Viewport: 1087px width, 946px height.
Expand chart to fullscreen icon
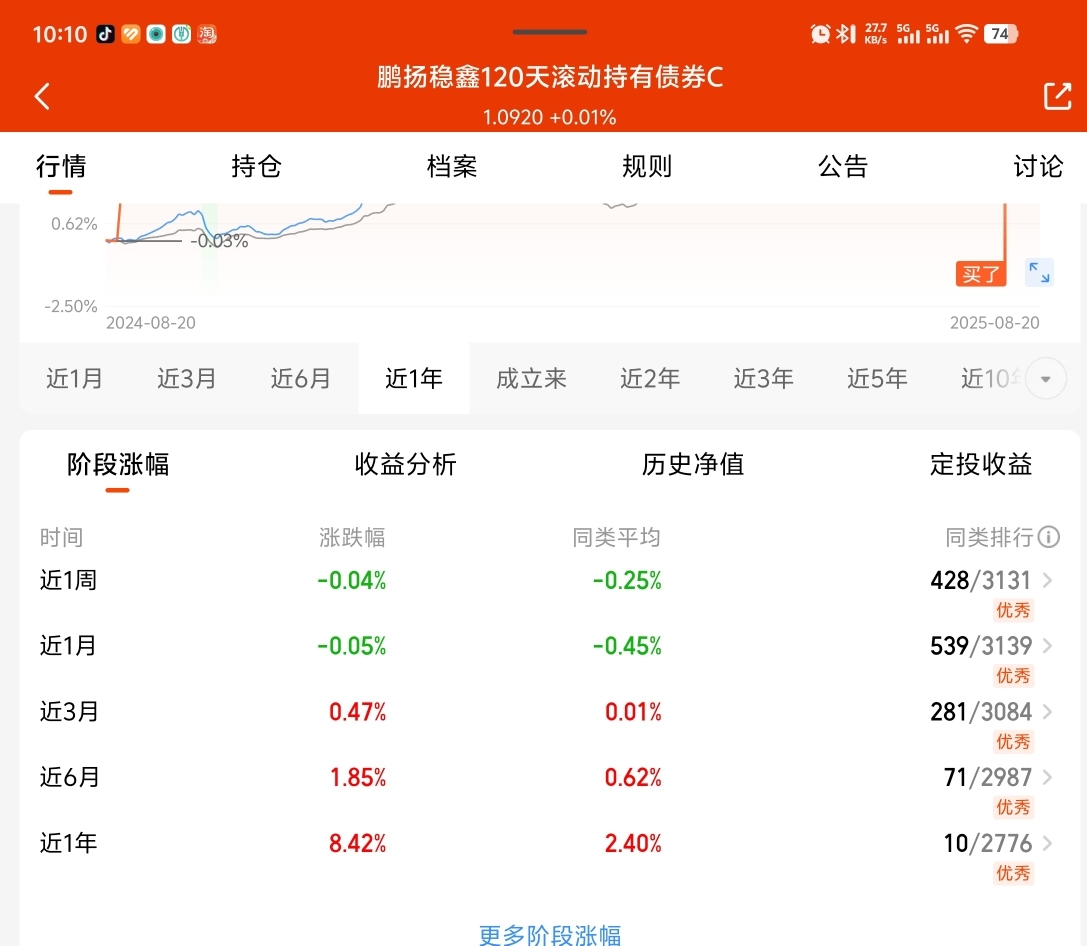coord(1039,272)
